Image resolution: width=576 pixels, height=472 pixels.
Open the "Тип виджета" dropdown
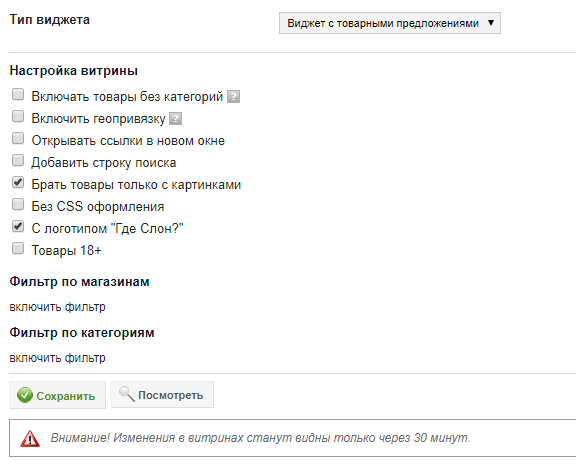click(390, 23)
